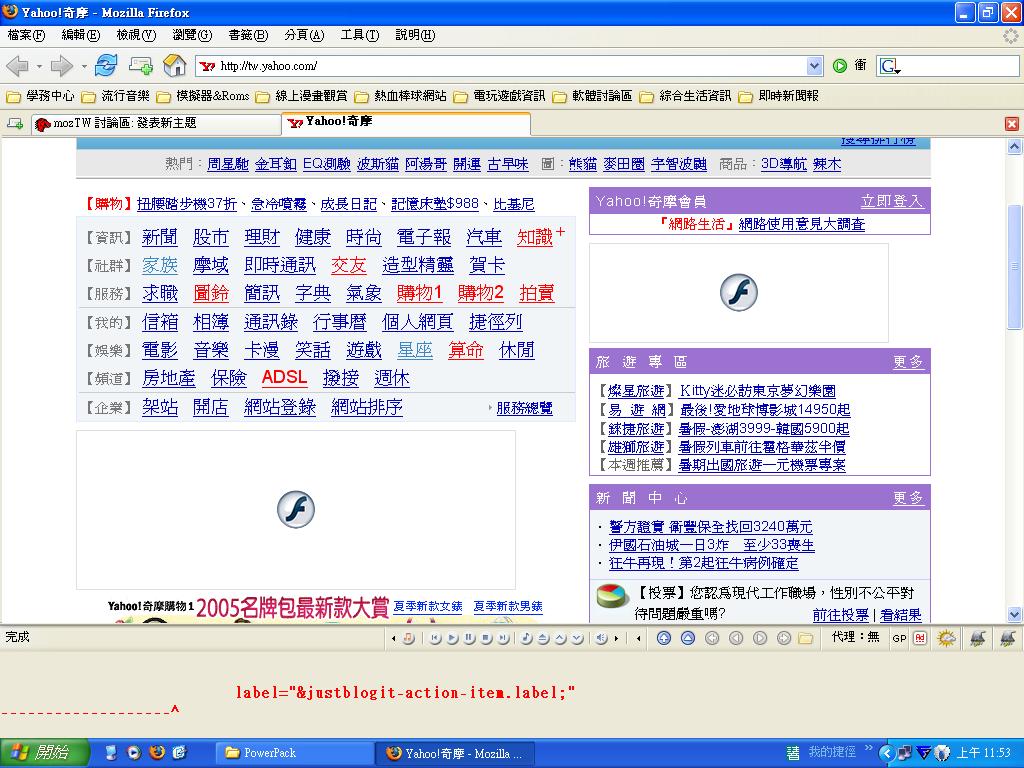The image size is (1024, 768).
Task: Close the current tab with red X
Action: [x=1011, y=123]
